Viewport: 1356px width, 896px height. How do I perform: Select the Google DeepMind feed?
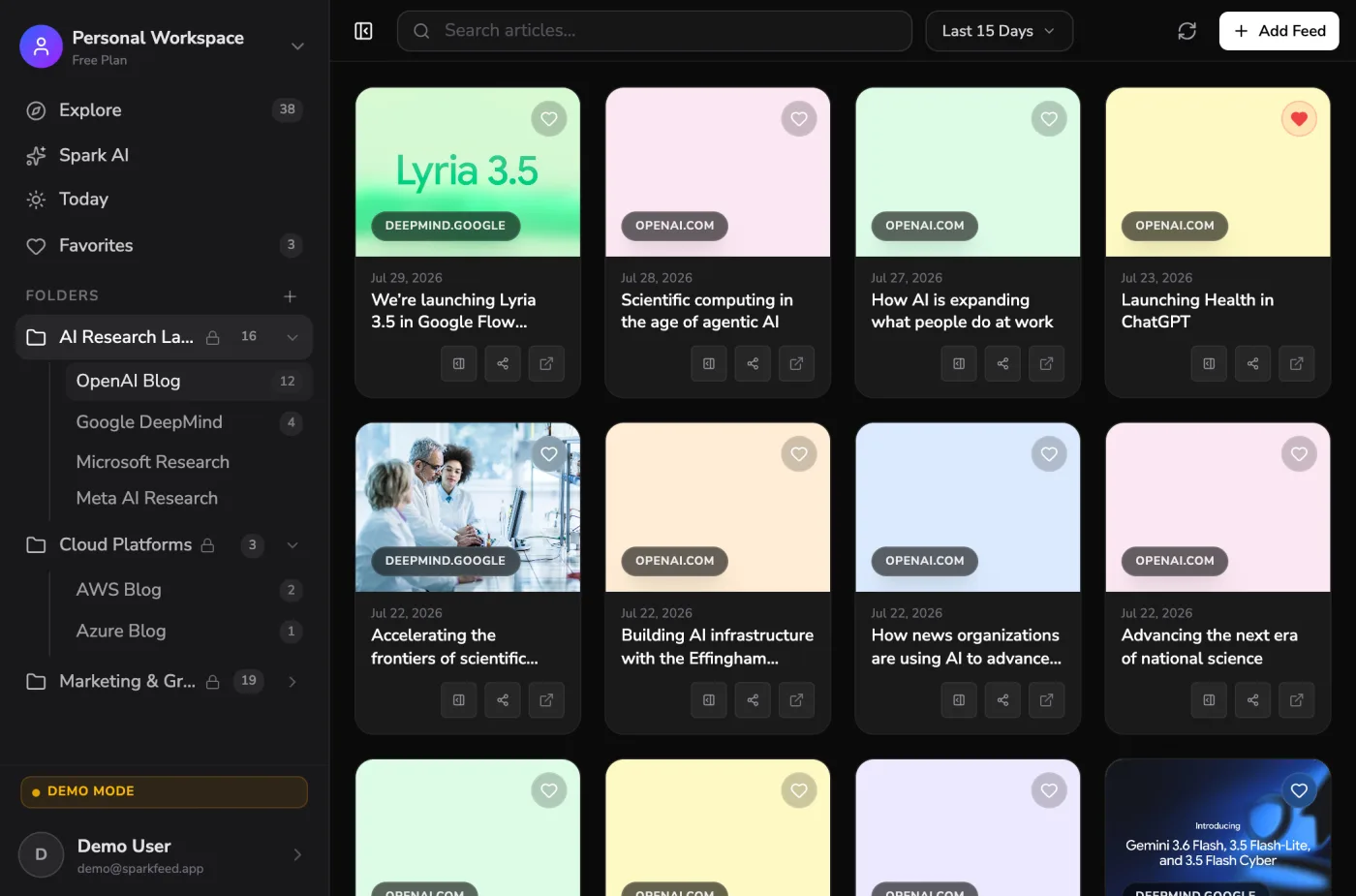[189, 422]
